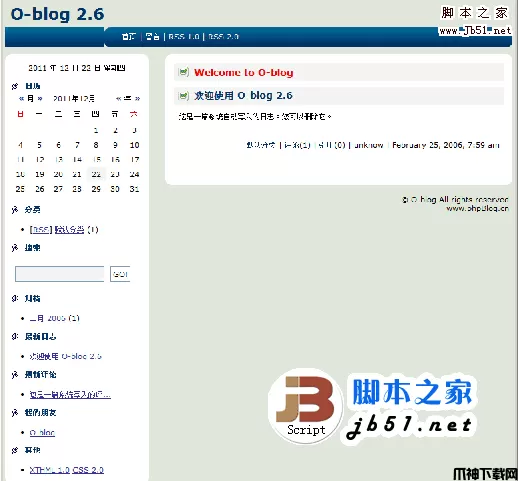The height and width of the screenshot is (481, 518).
Task: Click the pin icon next to 最新评论 heading
Action: pyautogui.click(x=15, y=375)
